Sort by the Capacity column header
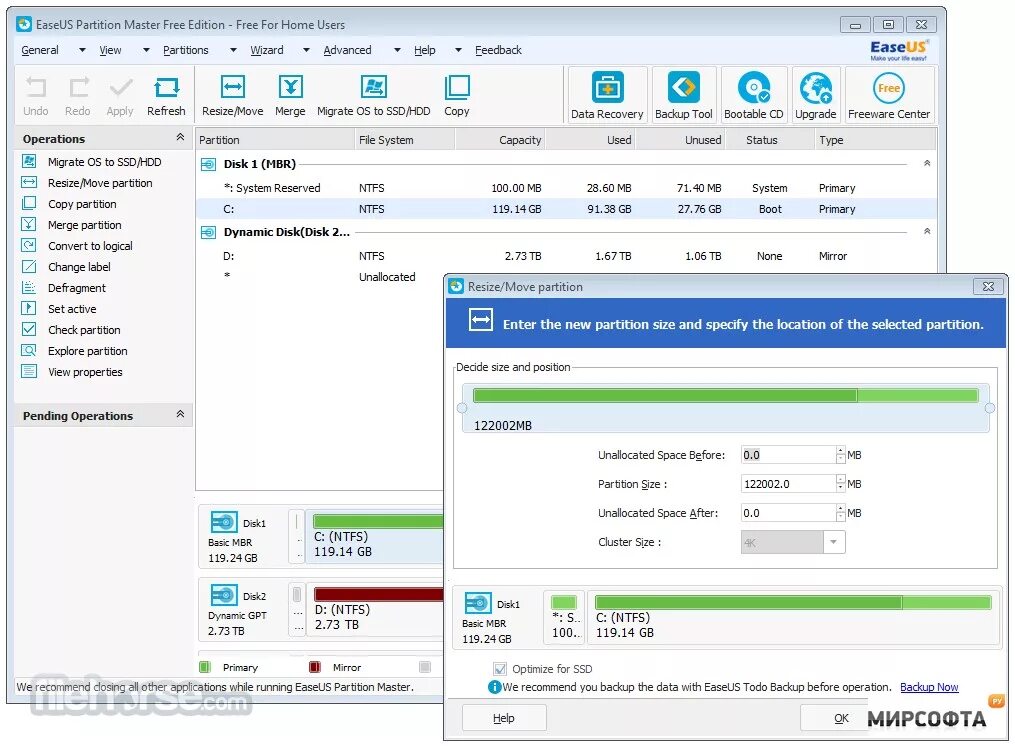This screenshot has height=746, width=1015. [x=500, y=140]
